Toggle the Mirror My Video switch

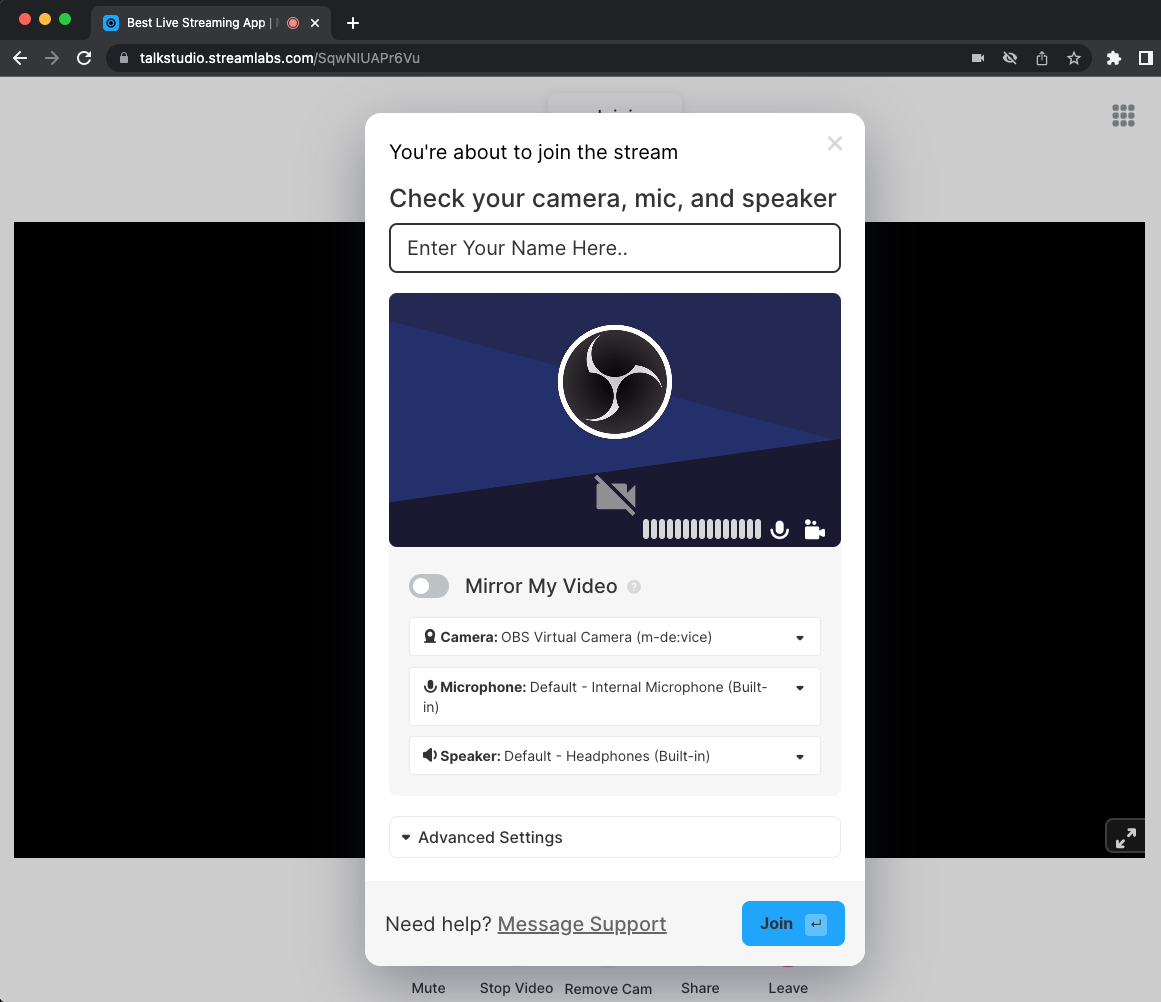429,586
